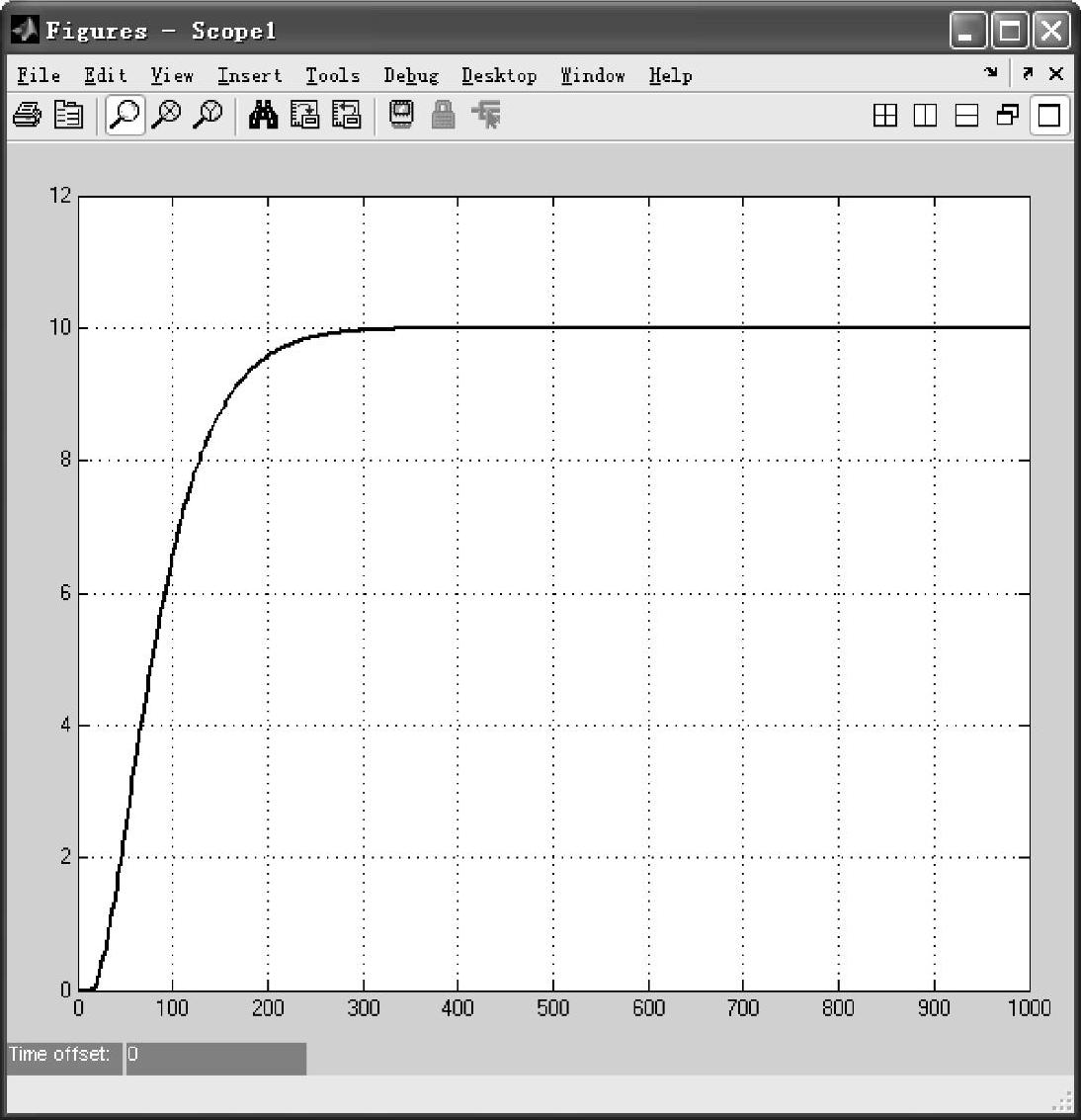The height and width of the screenshot is (1120, 1081).
Task: Open the Edit menu
Action: pyautogui.click(x=105, y=75)
